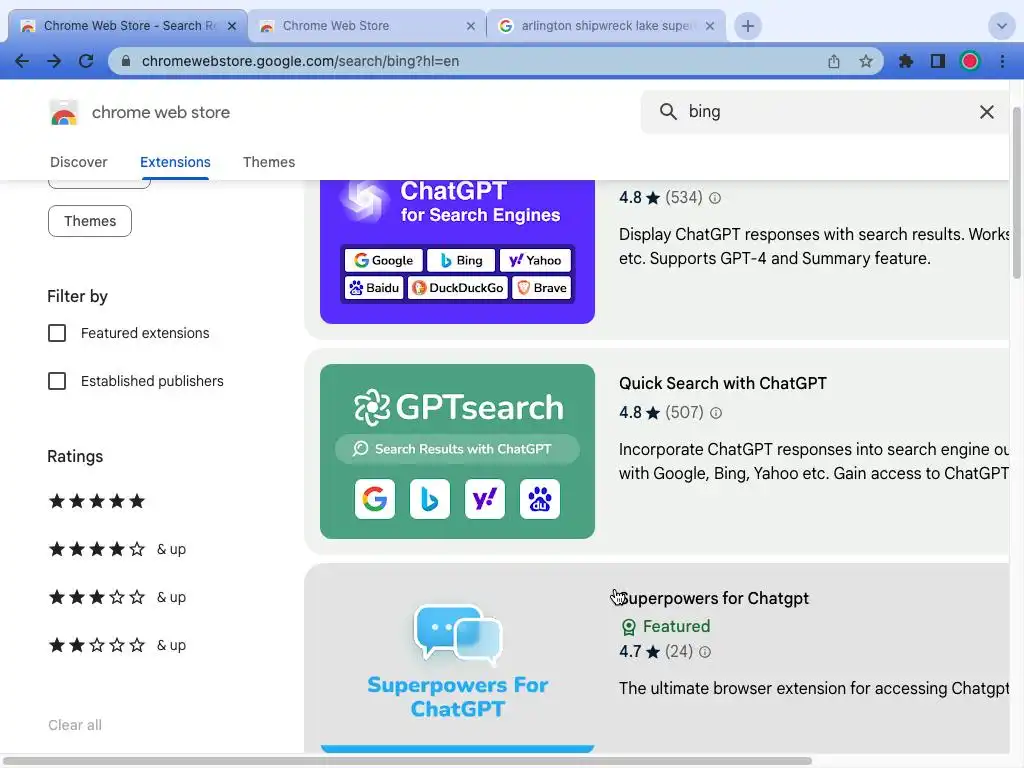This screenshot has height=768, width=1024.
Task: Click the Ratings heading
Action: (x=75, y=456)
